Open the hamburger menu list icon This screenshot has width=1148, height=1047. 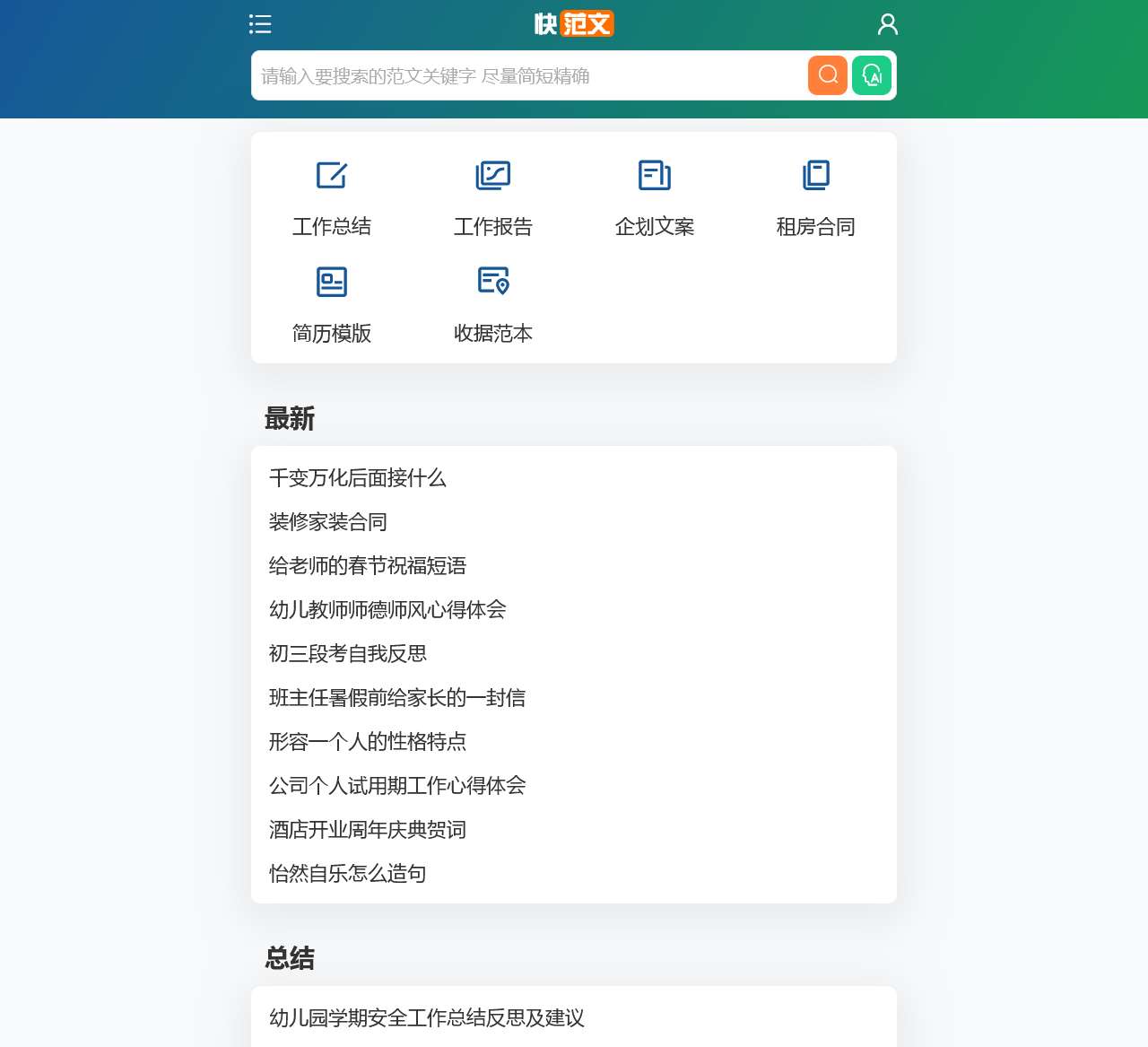tap(260, 24)
